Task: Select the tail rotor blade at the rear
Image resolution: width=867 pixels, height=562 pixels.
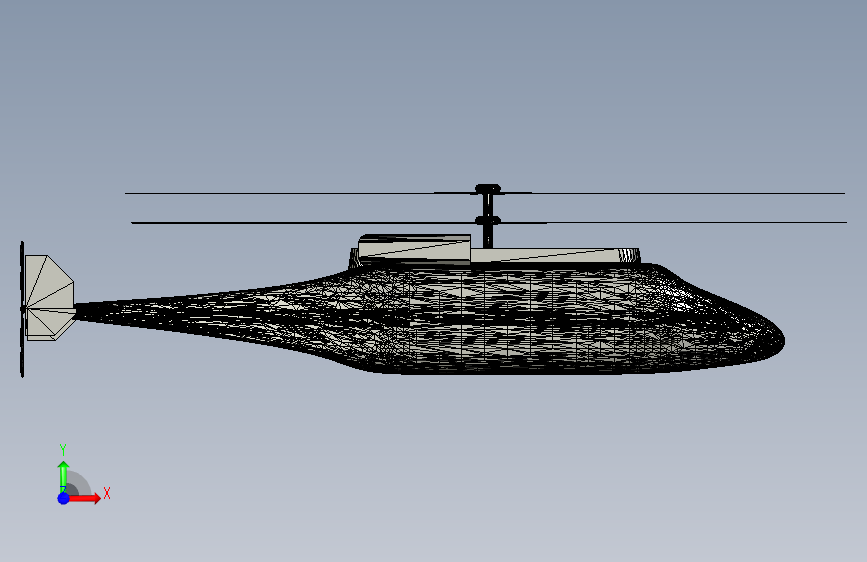Action: click(x=22, y=309)
